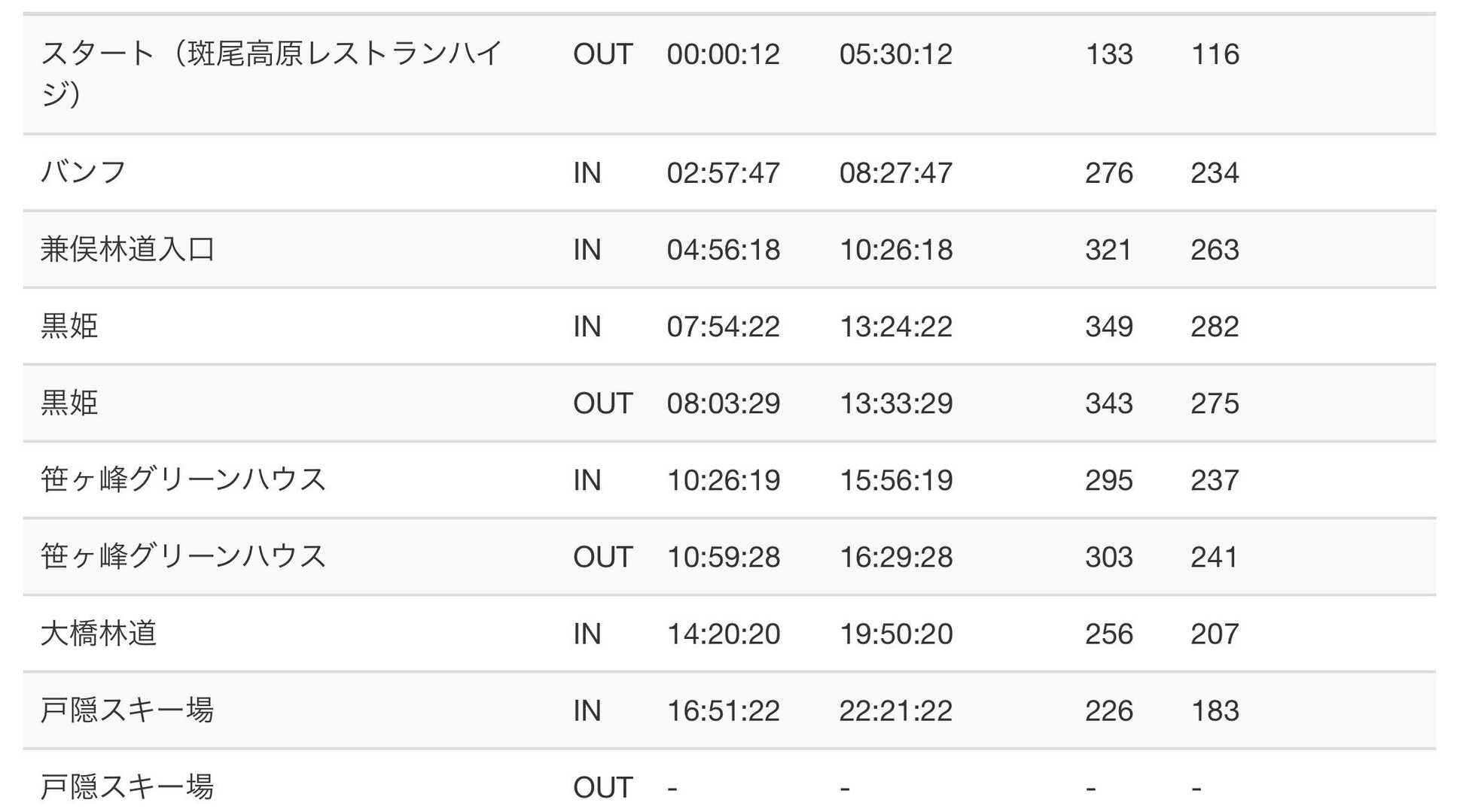The height and width of the screenshot is (812, 1460).
Task: Click the start clock time 05:30:12
Action: pyautogui.click(x=896, y=54)
